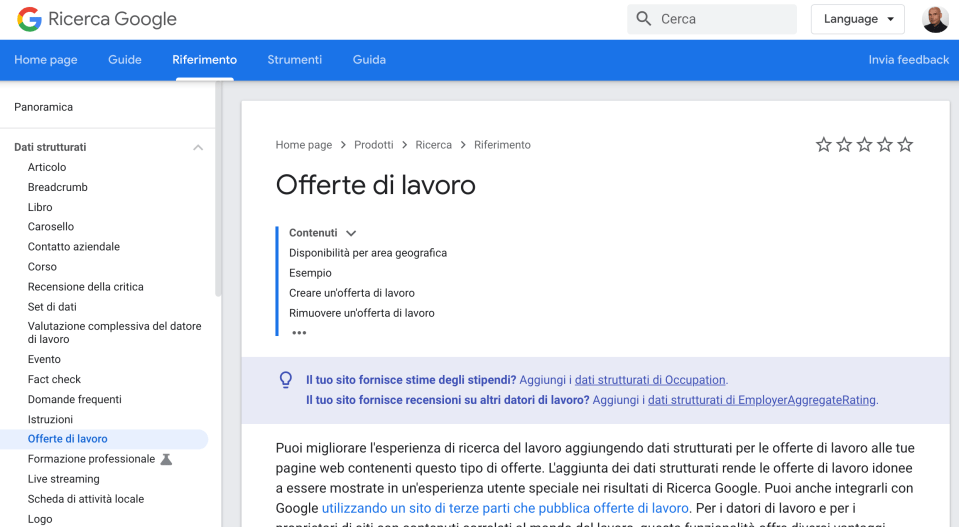Click the sidebar vertical scrollbar
The width and height of the screenshot is (959, 527).
(x=218, y=190)
